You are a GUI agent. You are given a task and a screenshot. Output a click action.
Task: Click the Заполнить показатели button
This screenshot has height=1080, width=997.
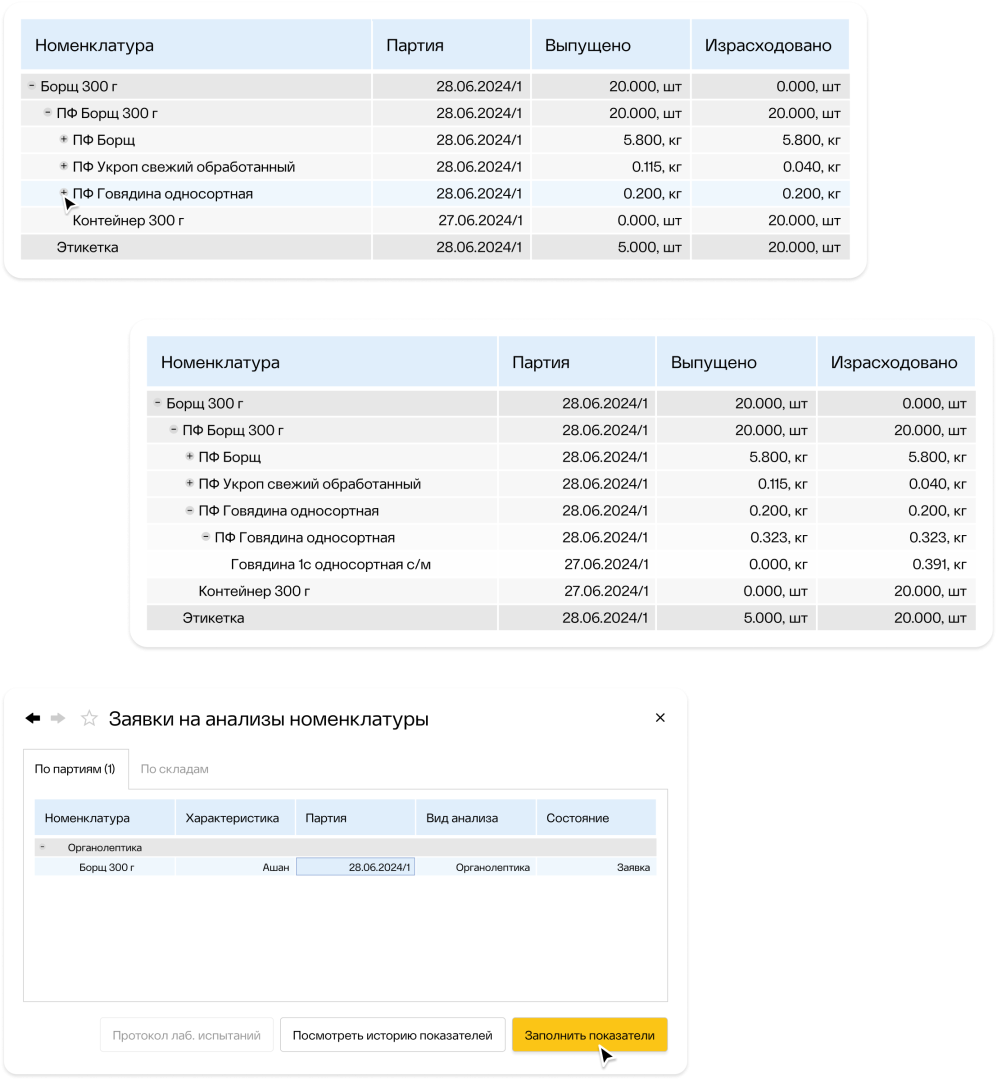point(589,1035)
